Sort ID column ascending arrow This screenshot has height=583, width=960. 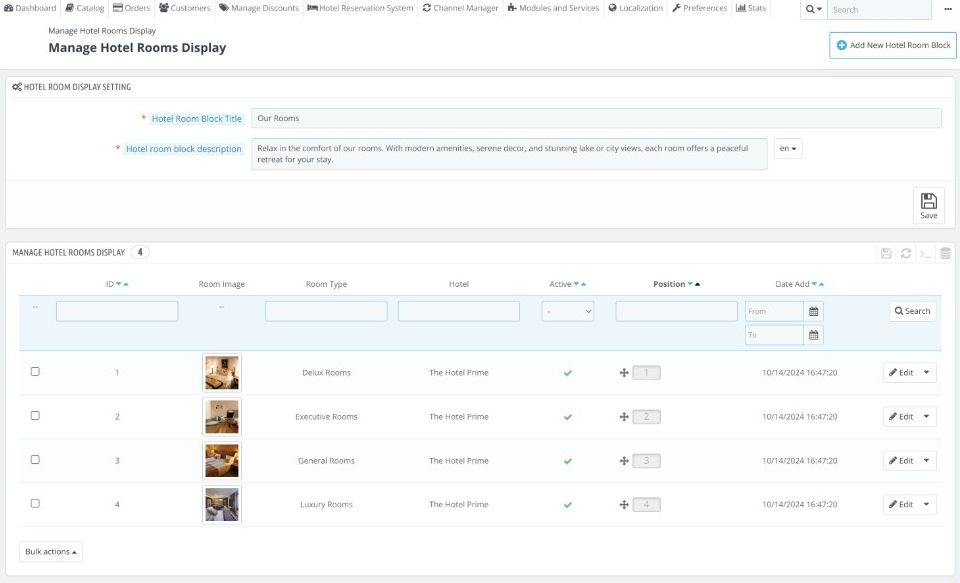pos(126,284)
